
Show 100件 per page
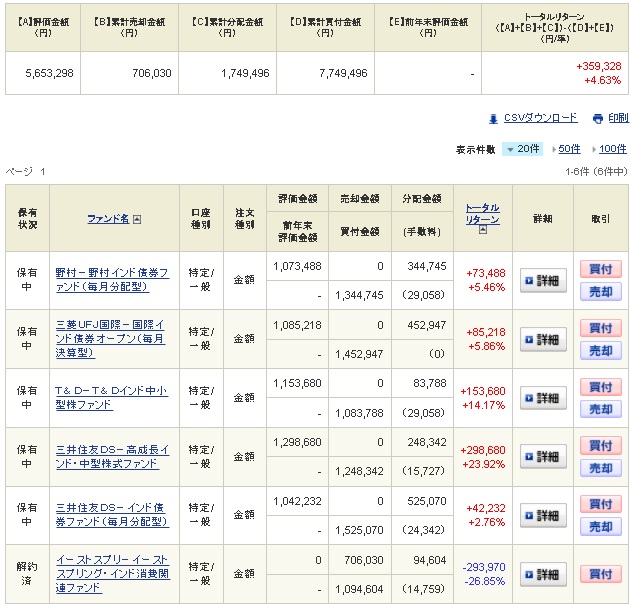point(612,149)
